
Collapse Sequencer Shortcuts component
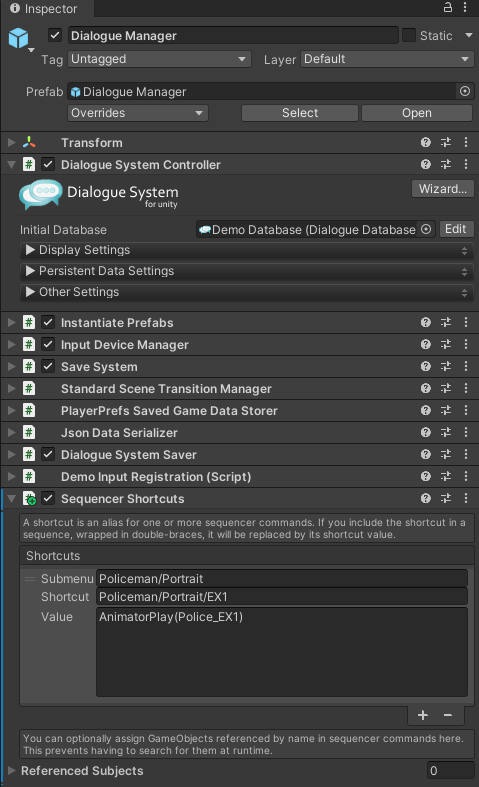click(x=12, y=499)
